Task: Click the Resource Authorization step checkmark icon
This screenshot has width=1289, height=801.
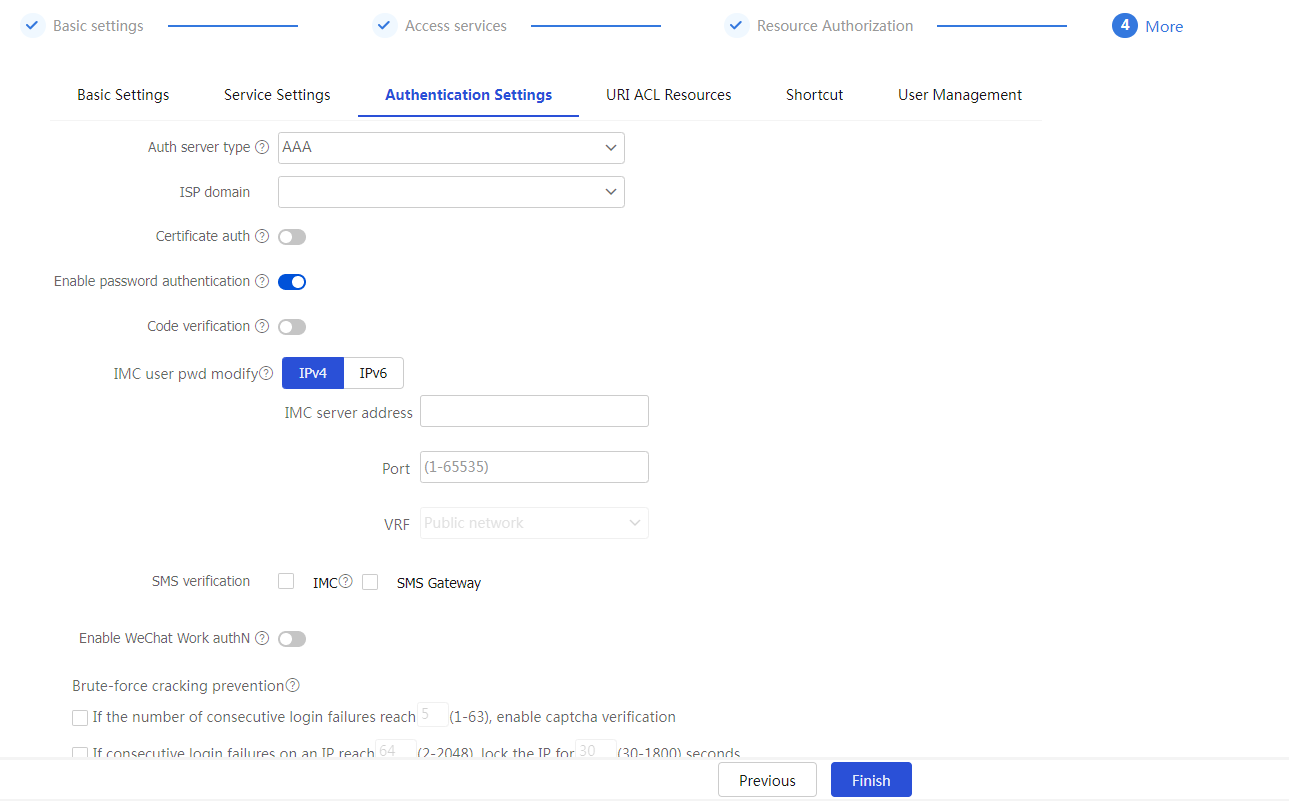Action: tap(737, 26)
